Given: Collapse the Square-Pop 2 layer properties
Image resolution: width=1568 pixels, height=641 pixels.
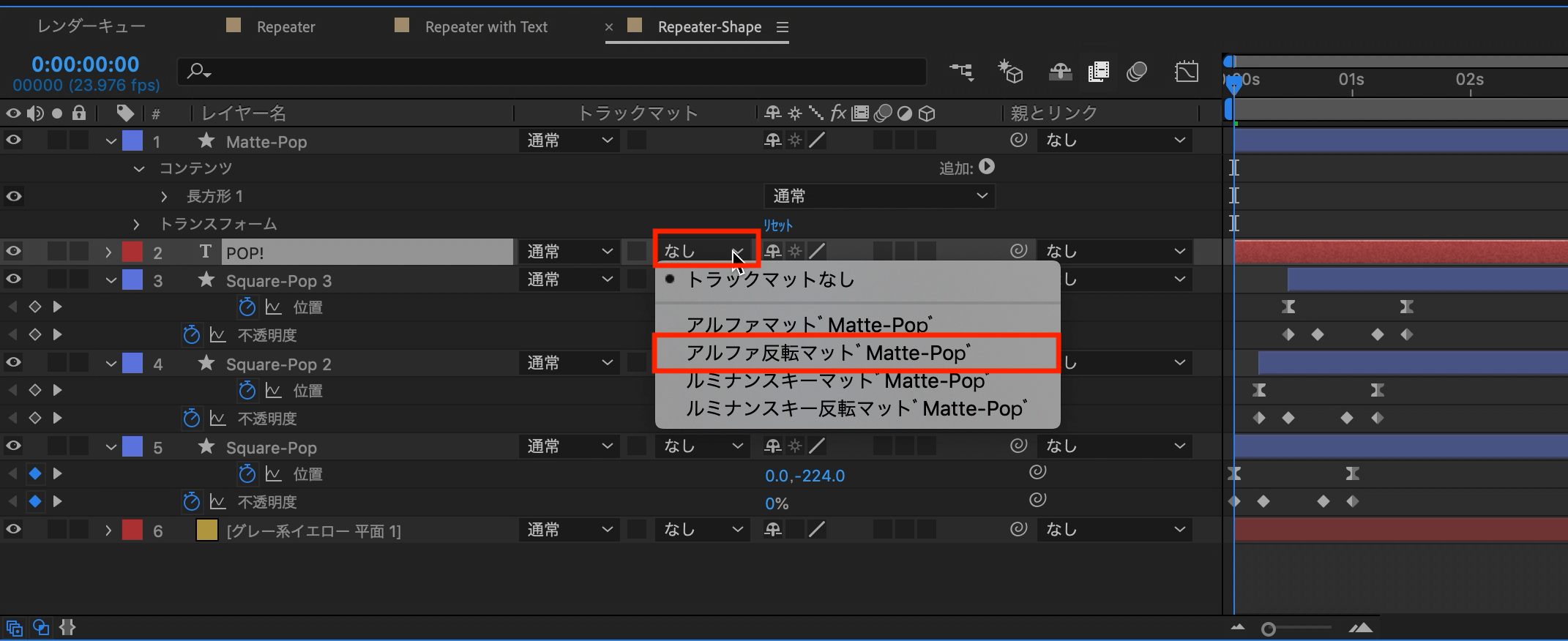Looking at the screenshot, I should (111, 364).
